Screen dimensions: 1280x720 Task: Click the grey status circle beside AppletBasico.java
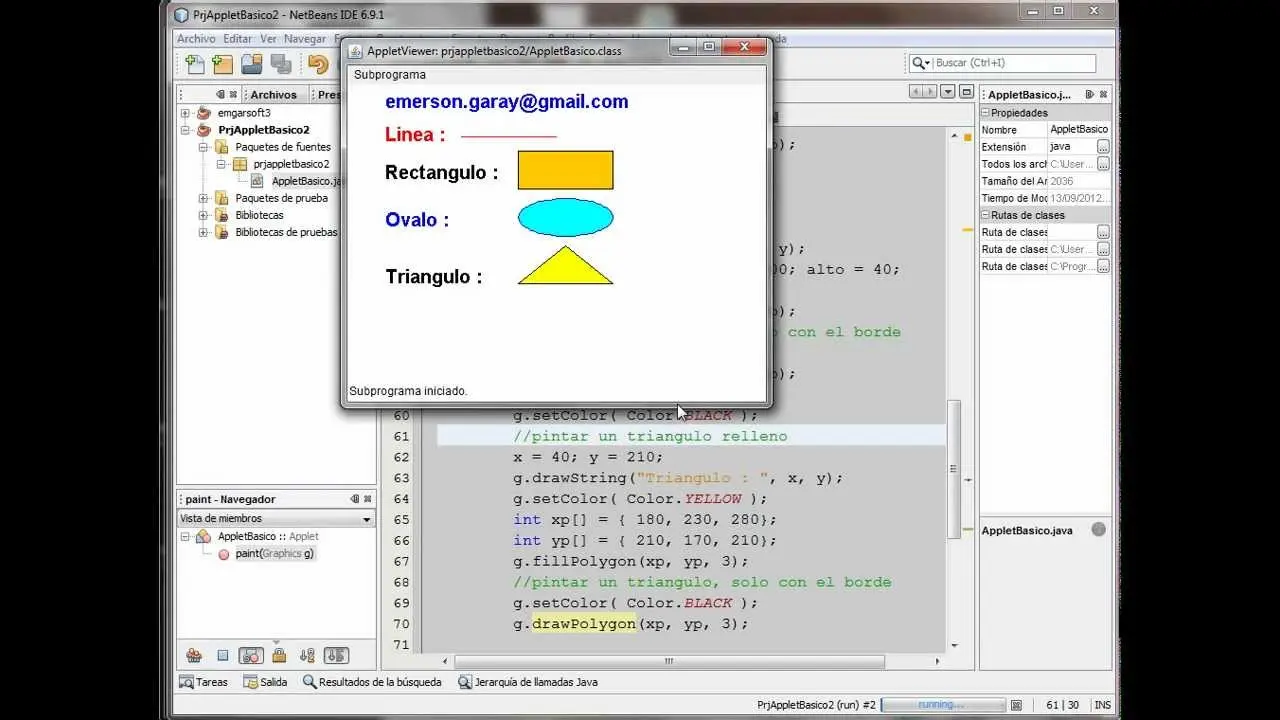coord(1098,530)
